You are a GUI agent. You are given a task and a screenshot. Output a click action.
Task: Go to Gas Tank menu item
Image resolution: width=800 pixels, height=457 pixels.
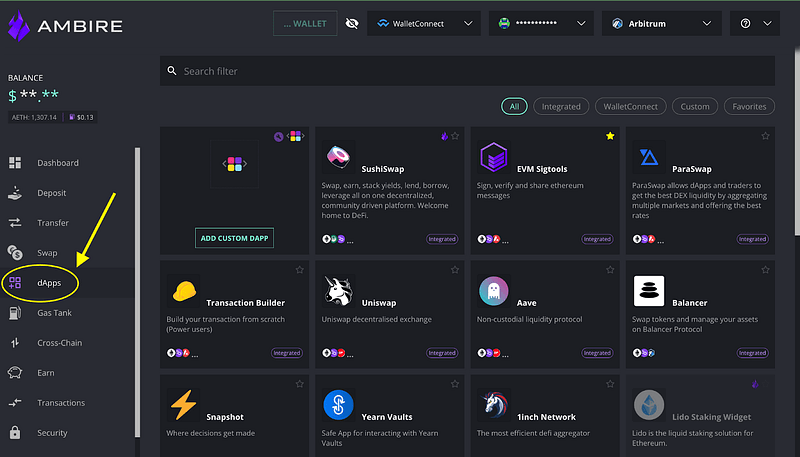54,313
